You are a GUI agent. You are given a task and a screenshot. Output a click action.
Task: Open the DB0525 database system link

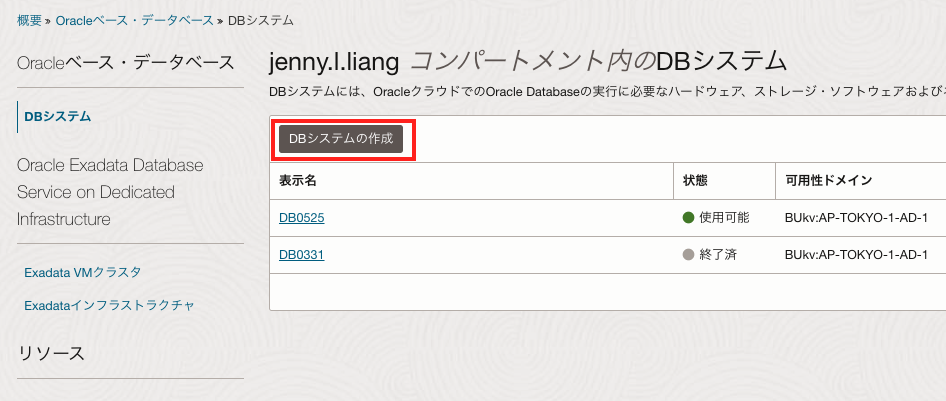pyautogui.click(x=301, y=217)
